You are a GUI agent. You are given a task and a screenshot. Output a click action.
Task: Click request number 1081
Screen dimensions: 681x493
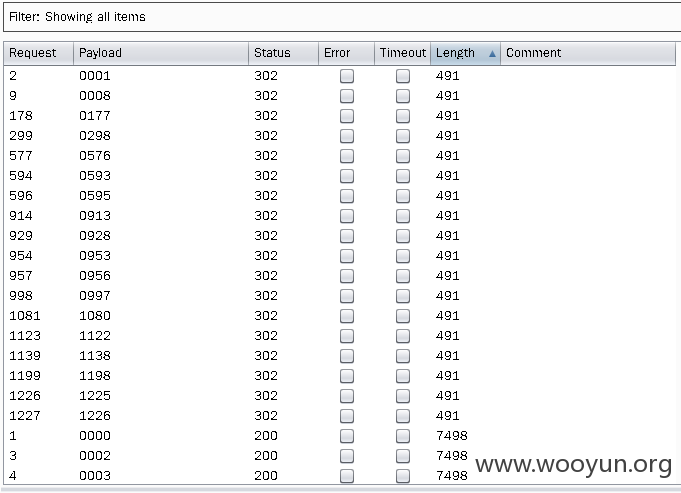[25, 316]
